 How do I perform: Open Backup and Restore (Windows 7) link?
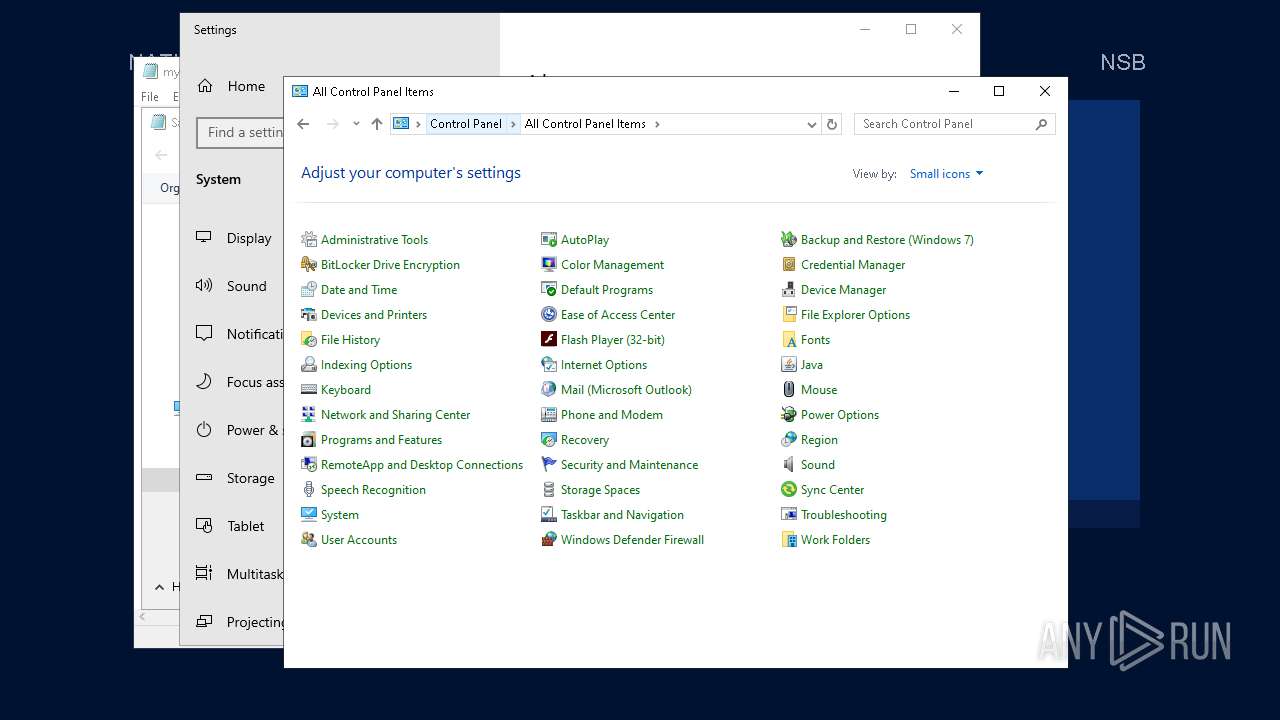pyautogui.click(x=887, y=240)
